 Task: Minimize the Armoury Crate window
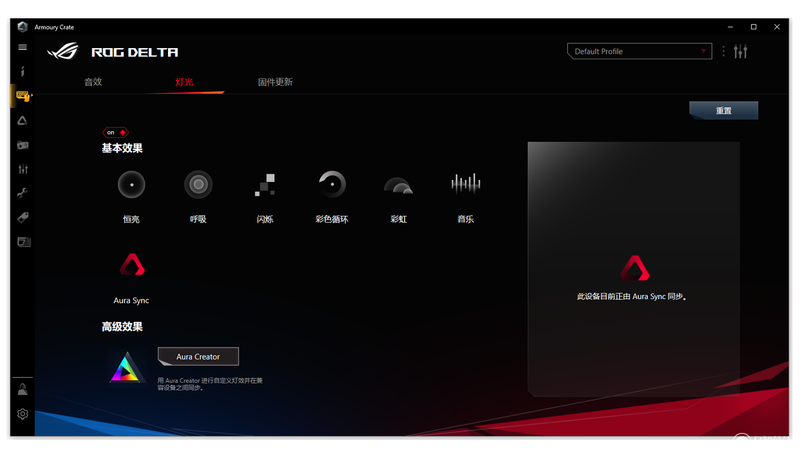point(730,27)
